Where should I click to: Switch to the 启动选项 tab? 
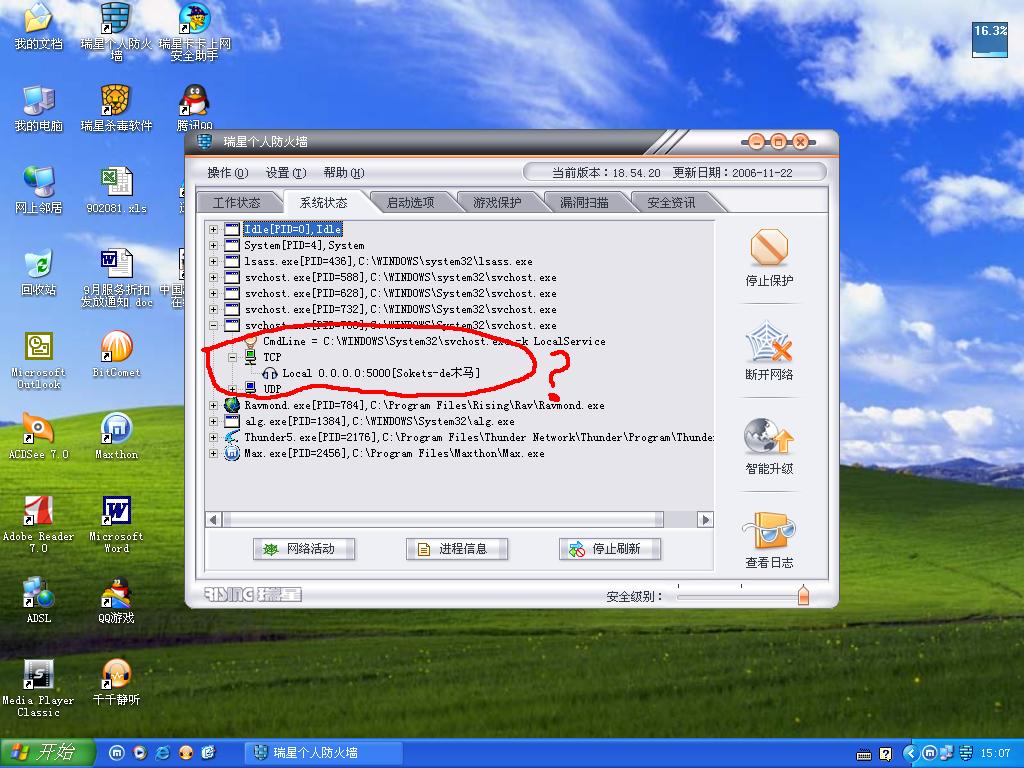click(410, 202)
